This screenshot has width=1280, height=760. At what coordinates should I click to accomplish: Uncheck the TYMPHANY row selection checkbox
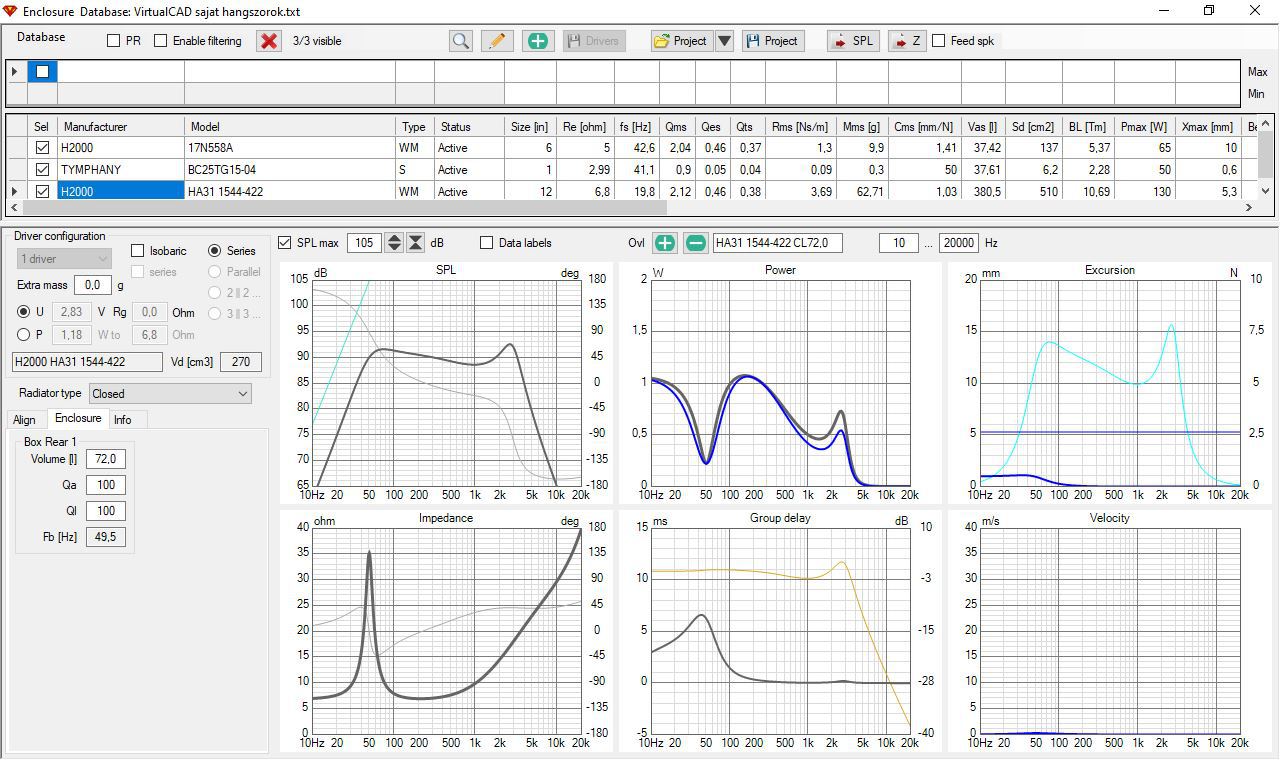pos(42,170)
